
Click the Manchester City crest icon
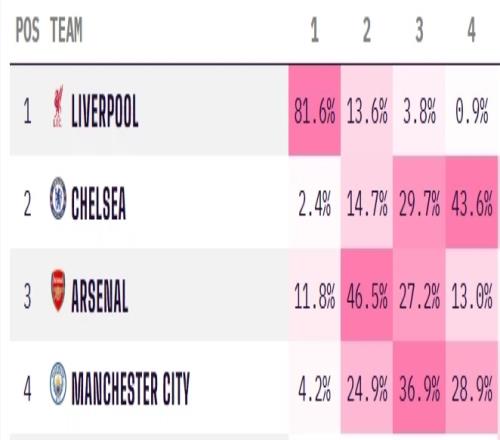point(58,384)
